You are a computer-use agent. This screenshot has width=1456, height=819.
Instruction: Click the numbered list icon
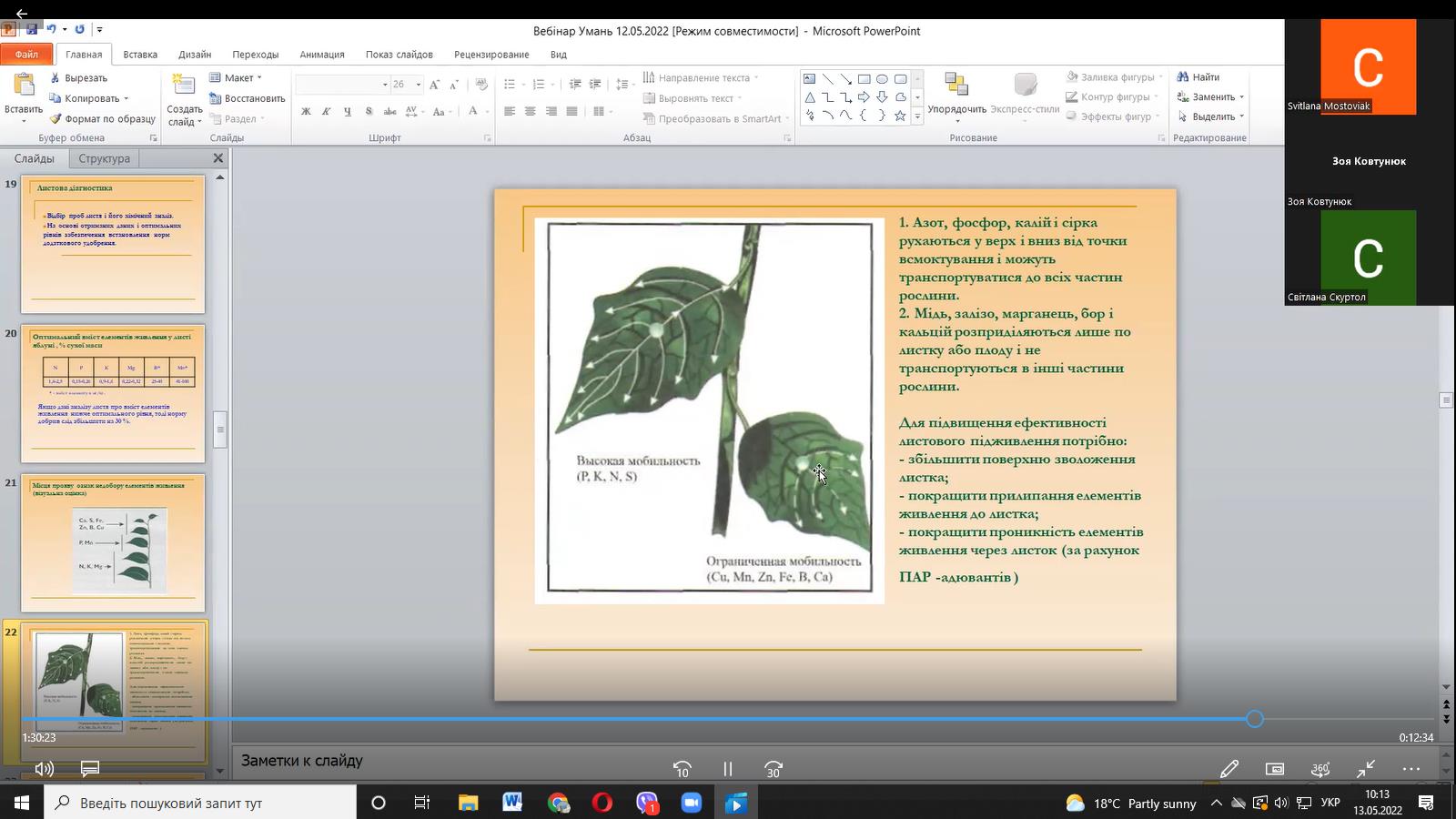point(540,84)
